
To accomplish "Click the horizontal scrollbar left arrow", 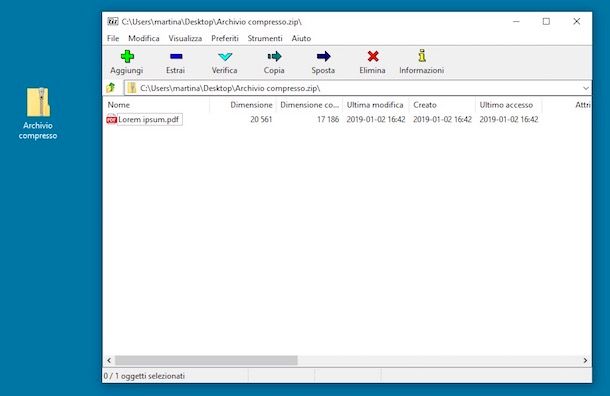I will [x=109, y=360].
